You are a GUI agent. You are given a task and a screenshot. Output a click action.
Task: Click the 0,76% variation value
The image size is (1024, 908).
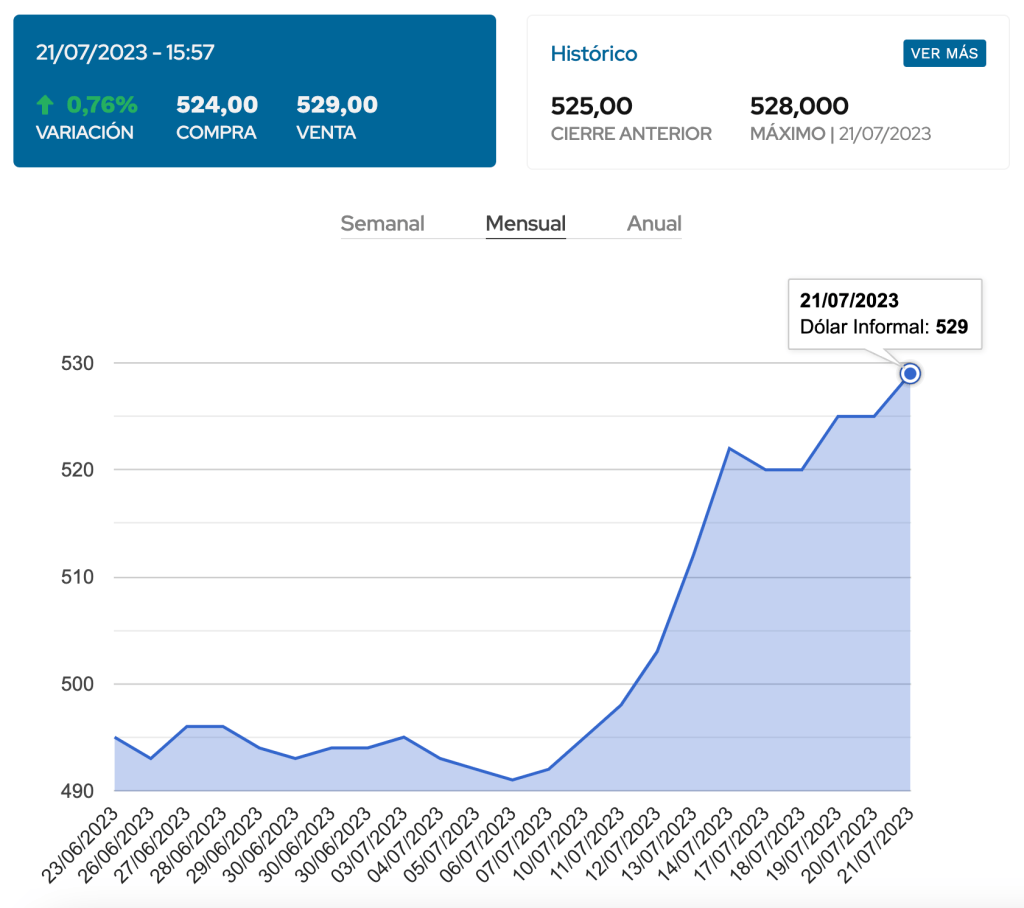click(x=102, y=105)
